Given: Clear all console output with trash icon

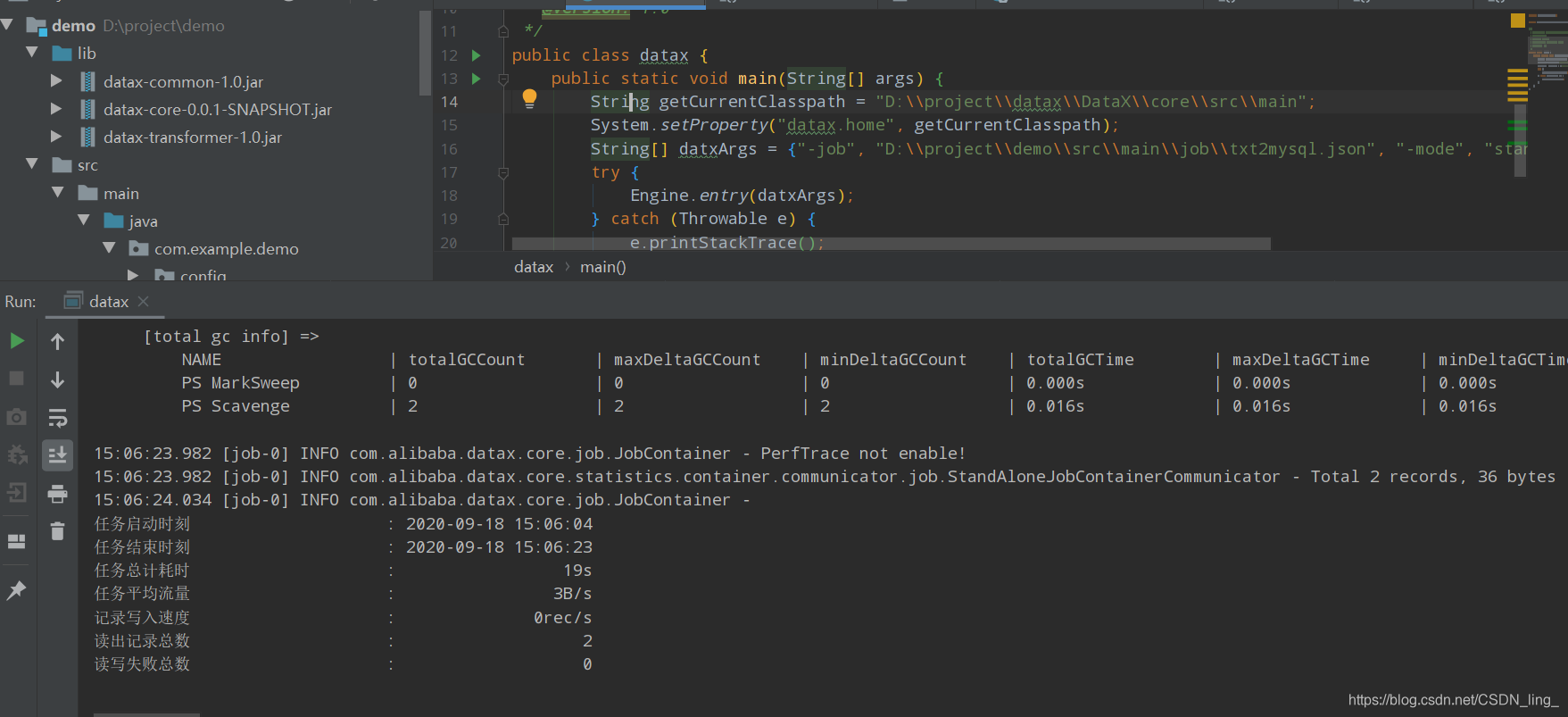Looking at the screenshot, I should [x=57, y=531].
